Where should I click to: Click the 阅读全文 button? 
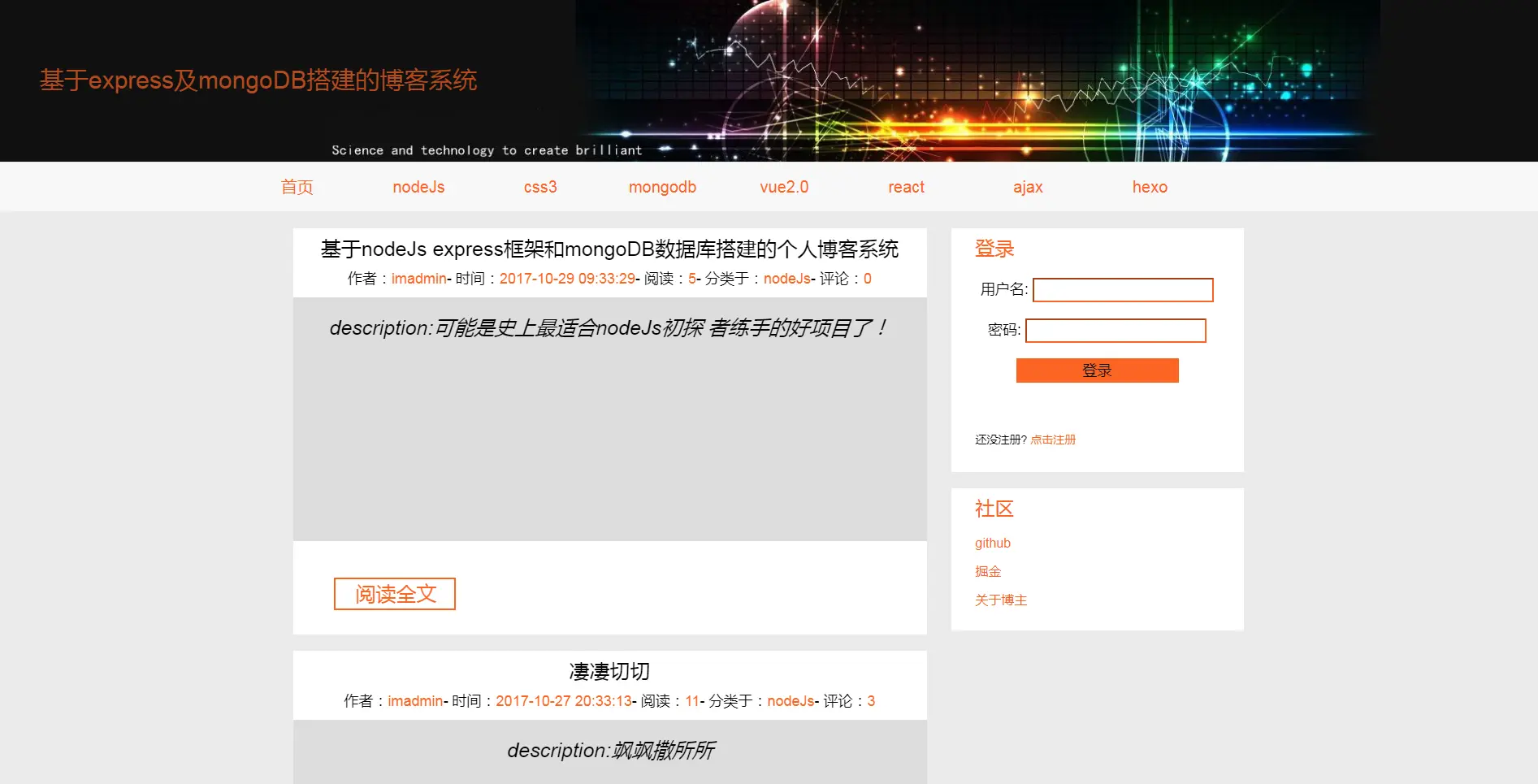394,593
